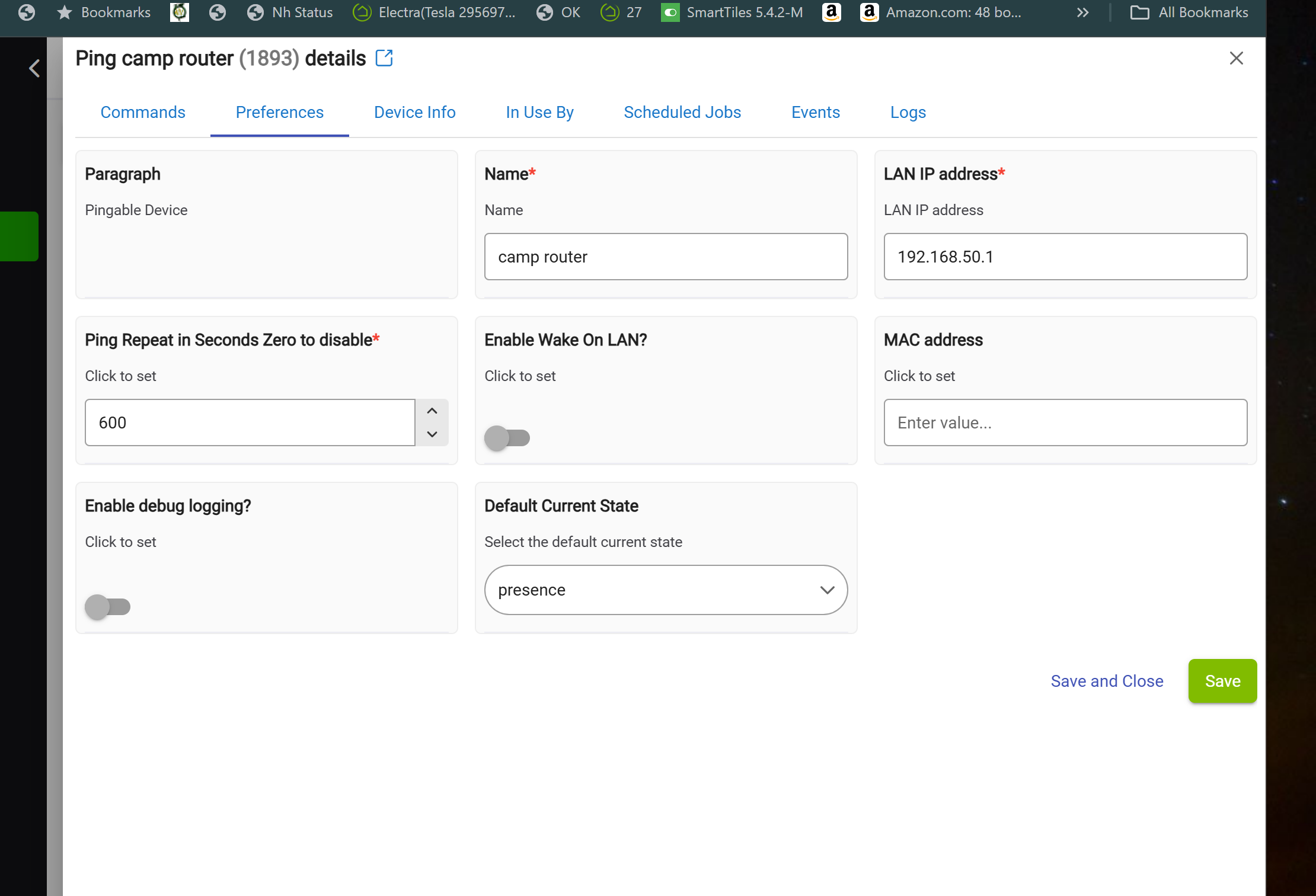
Task: Open SmartTiles 5.4.2-M bookmark
Action: [x=732, y=12]
